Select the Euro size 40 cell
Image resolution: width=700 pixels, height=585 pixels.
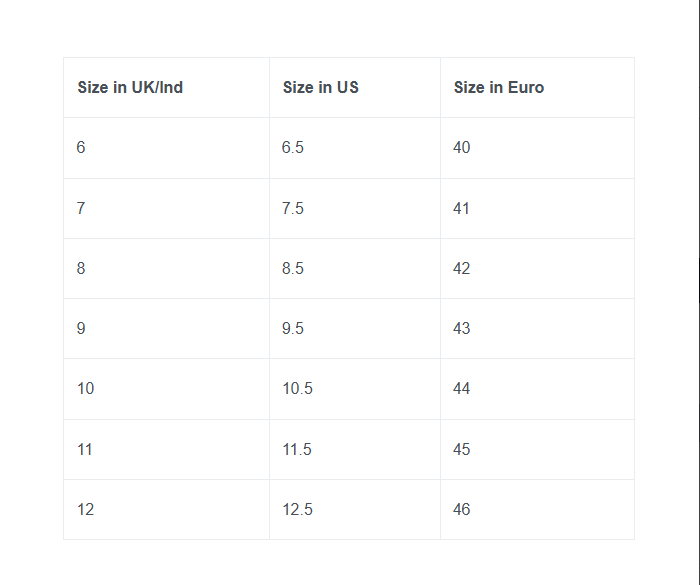461,148
